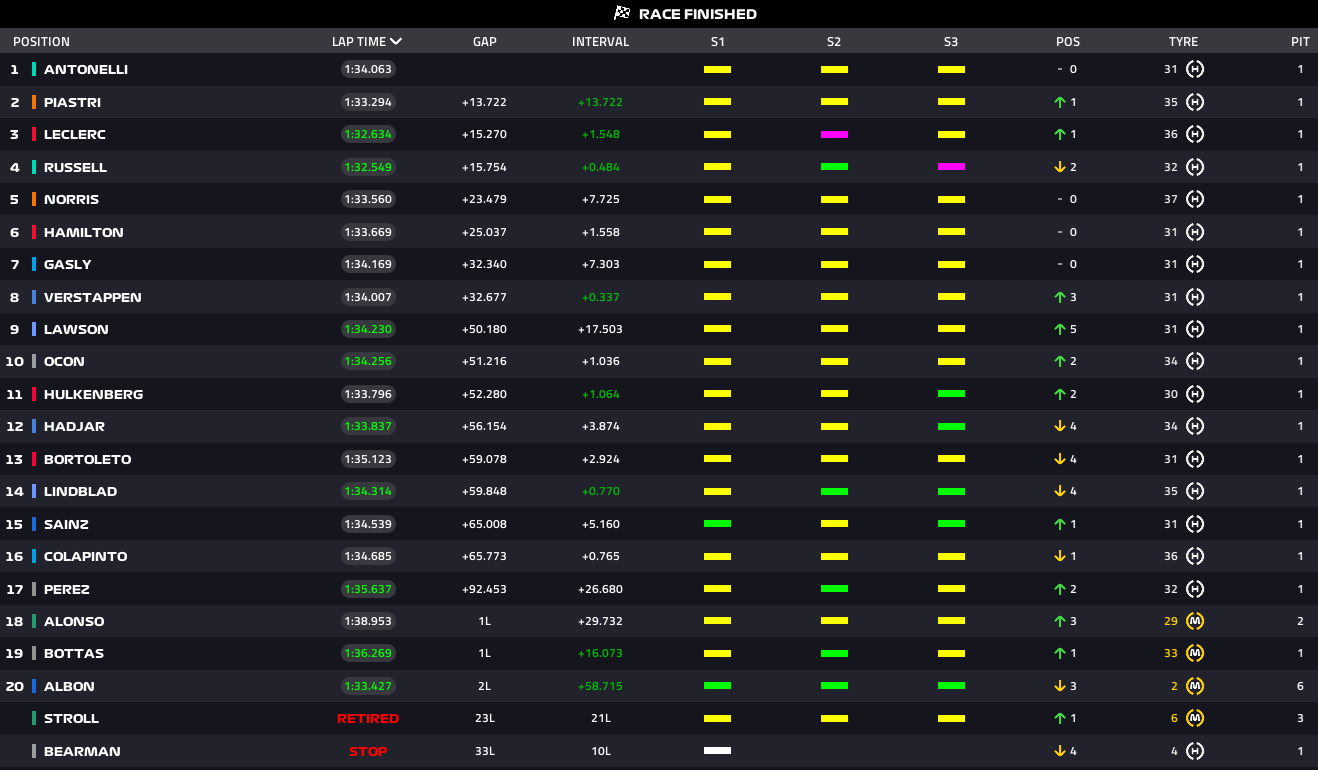Click Lawson's interval +17.503
The height and width of the screenshot is (770, 1318).
600,329
